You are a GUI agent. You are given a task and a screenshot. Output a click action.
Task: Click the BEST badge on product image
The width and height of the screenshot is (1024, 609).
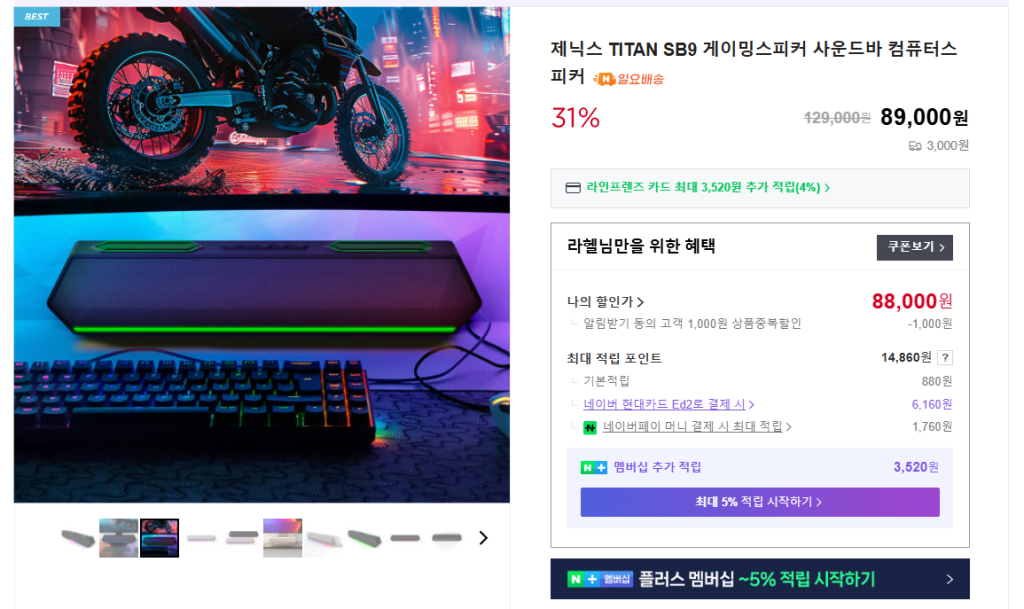tap(37, 16)
